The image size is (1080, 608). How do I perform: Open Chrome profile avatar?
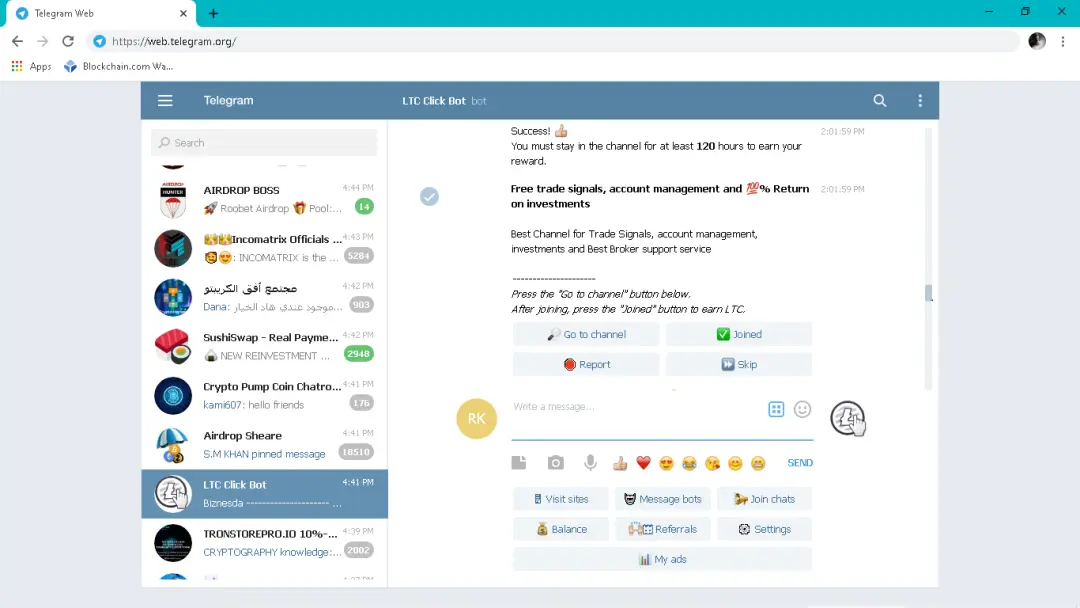(x=1037, y=41)
